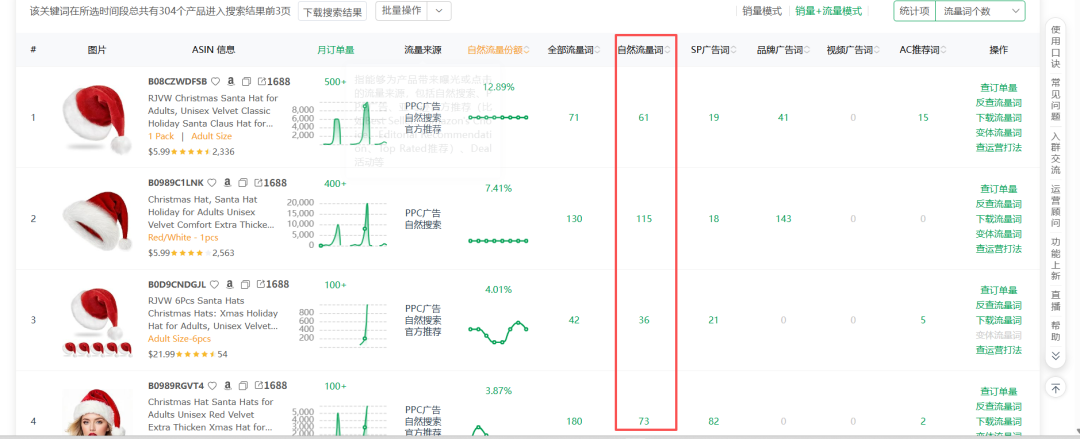Favorite ASIN B08CZWDFSB with heart icon
The height and width of the screenshot is (439, 1080).
click(216, 81)
